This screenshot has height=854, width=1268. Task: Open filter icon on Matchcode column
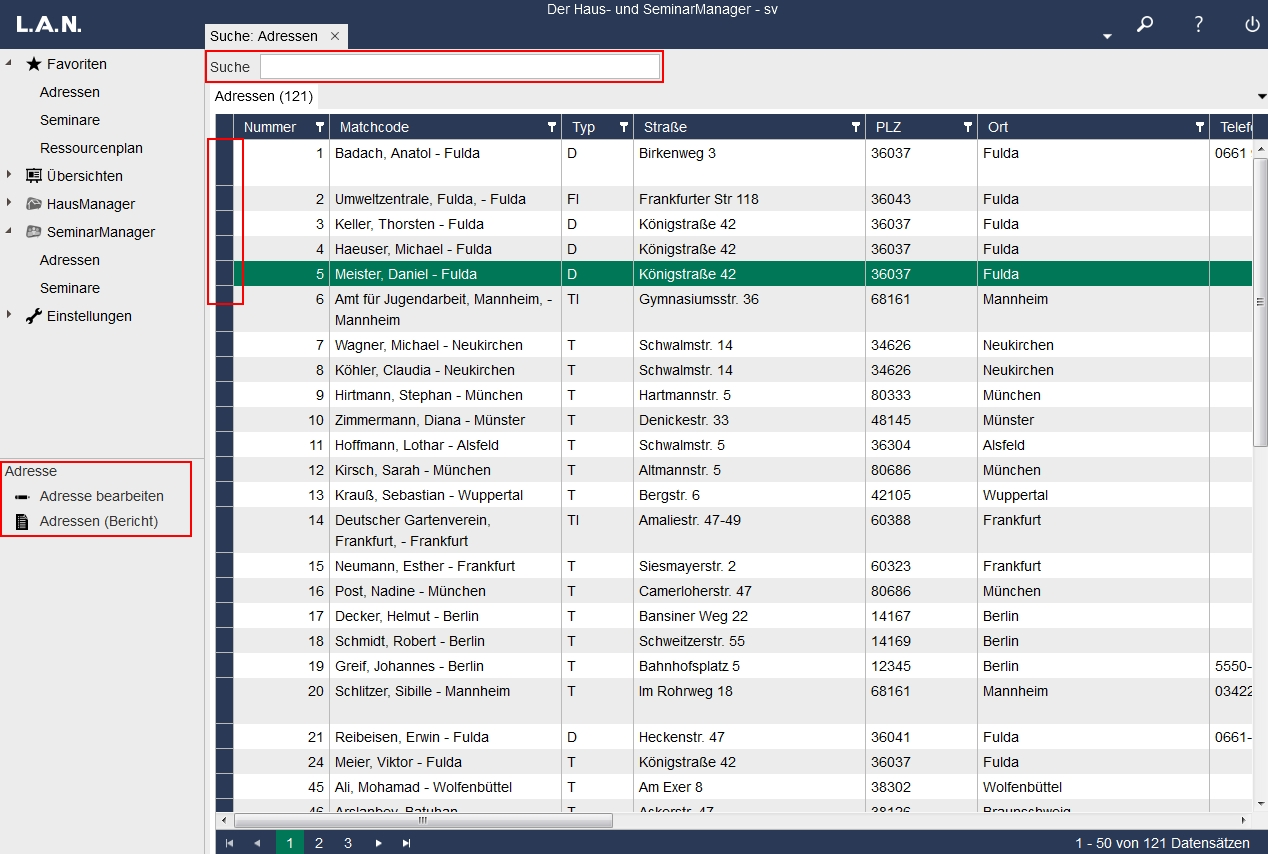click(x=551, y=127)
